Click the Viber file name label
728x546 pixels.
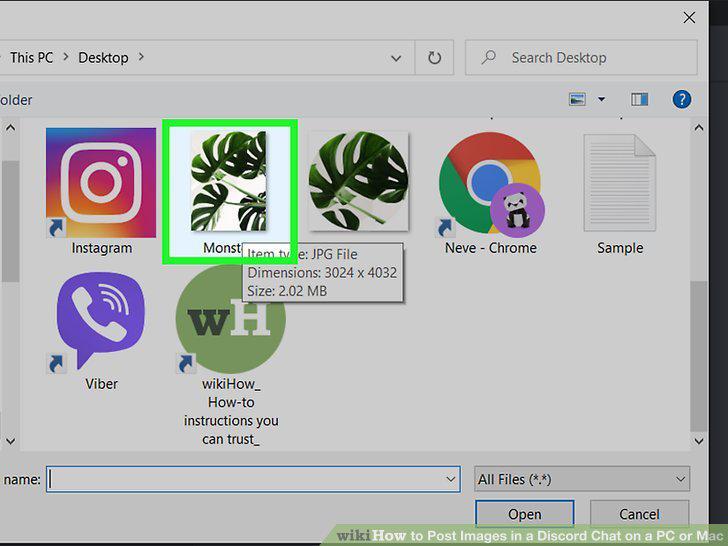point(101,384)
